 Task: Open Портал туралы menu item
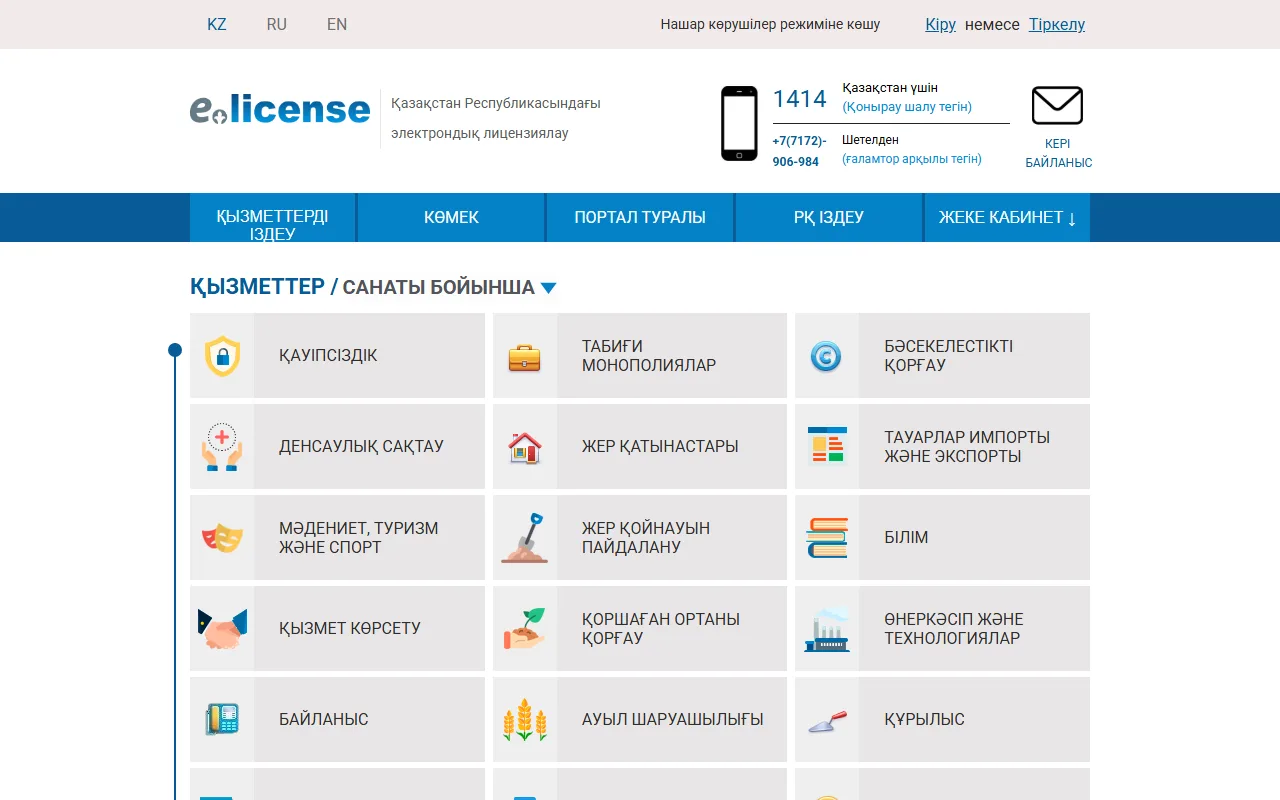[640, 217]
